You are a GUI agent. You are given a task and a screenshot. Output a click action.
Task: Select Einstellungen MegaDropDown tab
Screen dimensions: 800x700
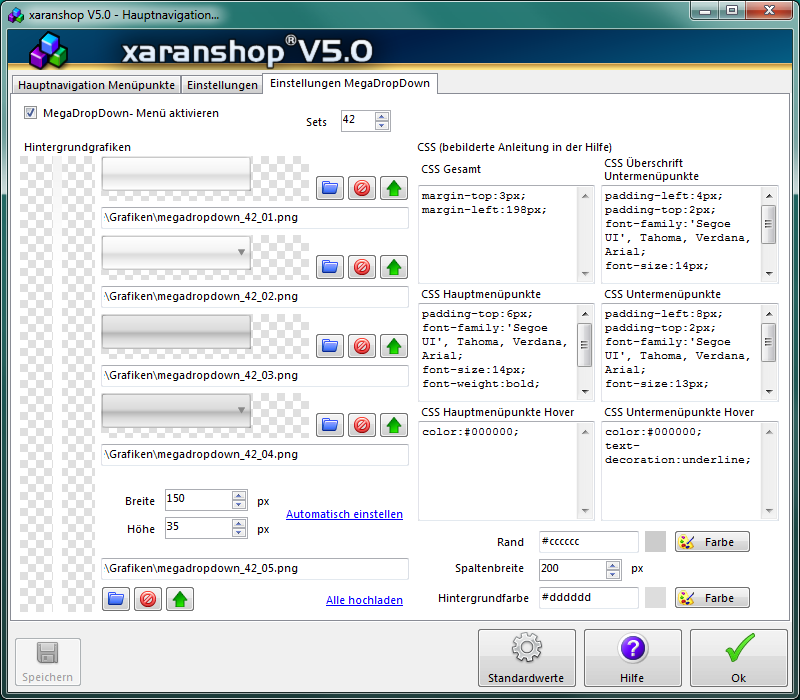(350, 83)
